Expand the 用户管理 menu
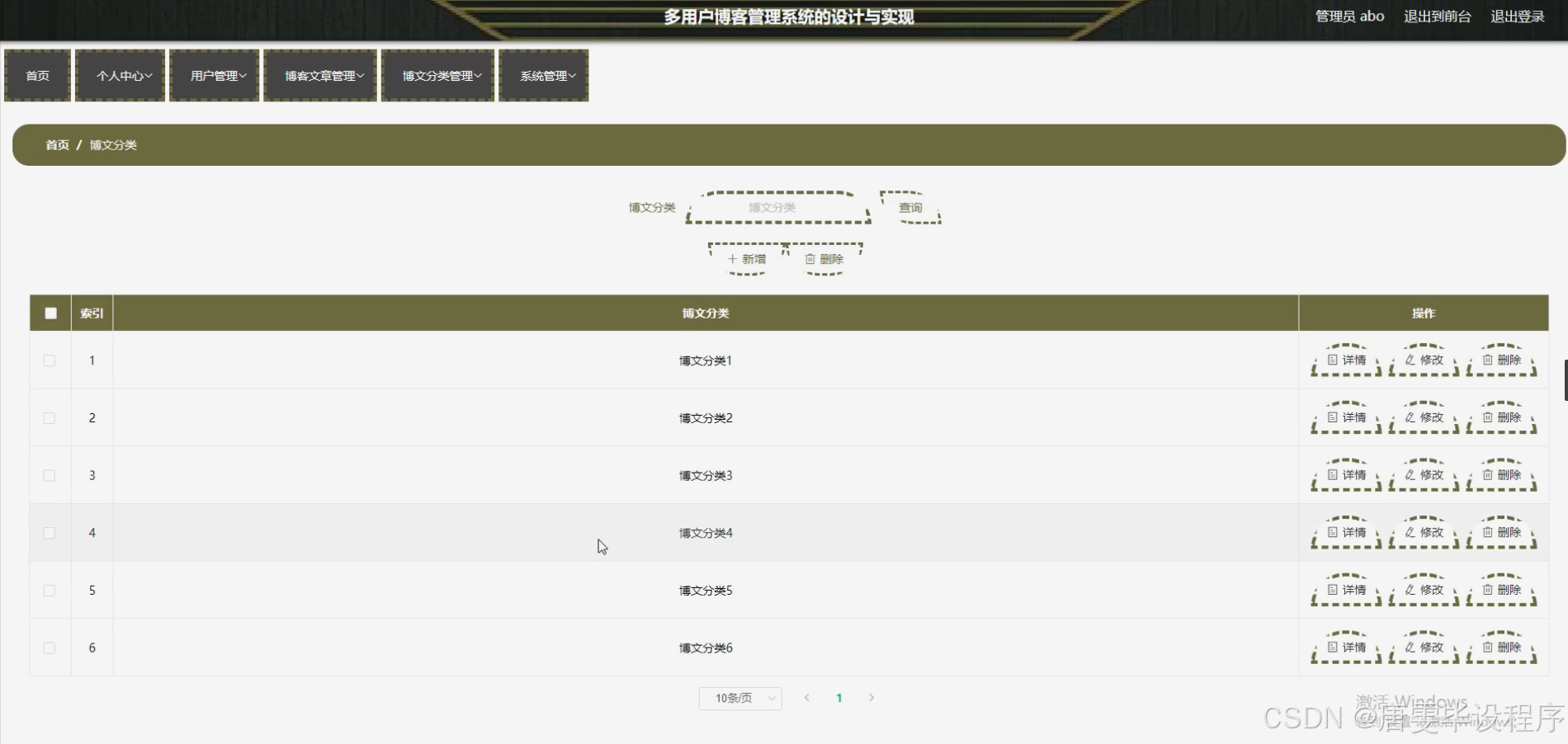Screen dimensions: 1568x744 [x=215, y=76]
